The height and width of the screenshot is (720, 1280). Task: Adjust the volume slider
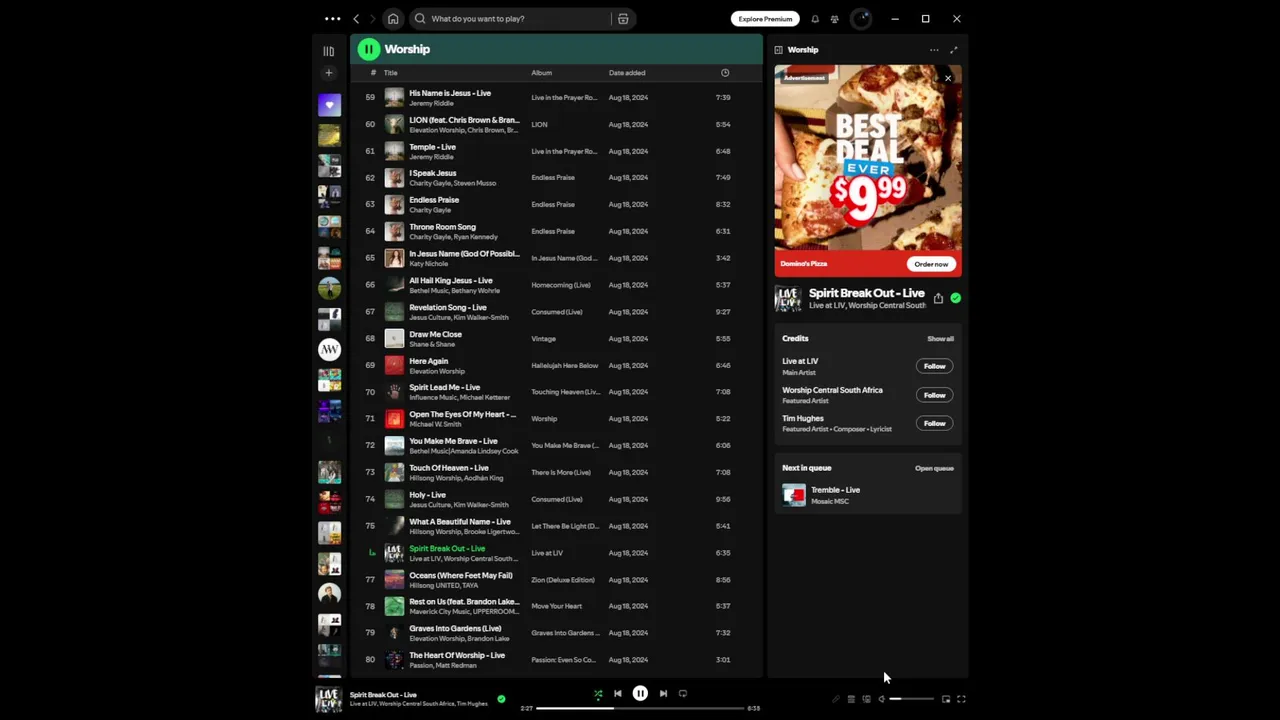pos(911,699)
